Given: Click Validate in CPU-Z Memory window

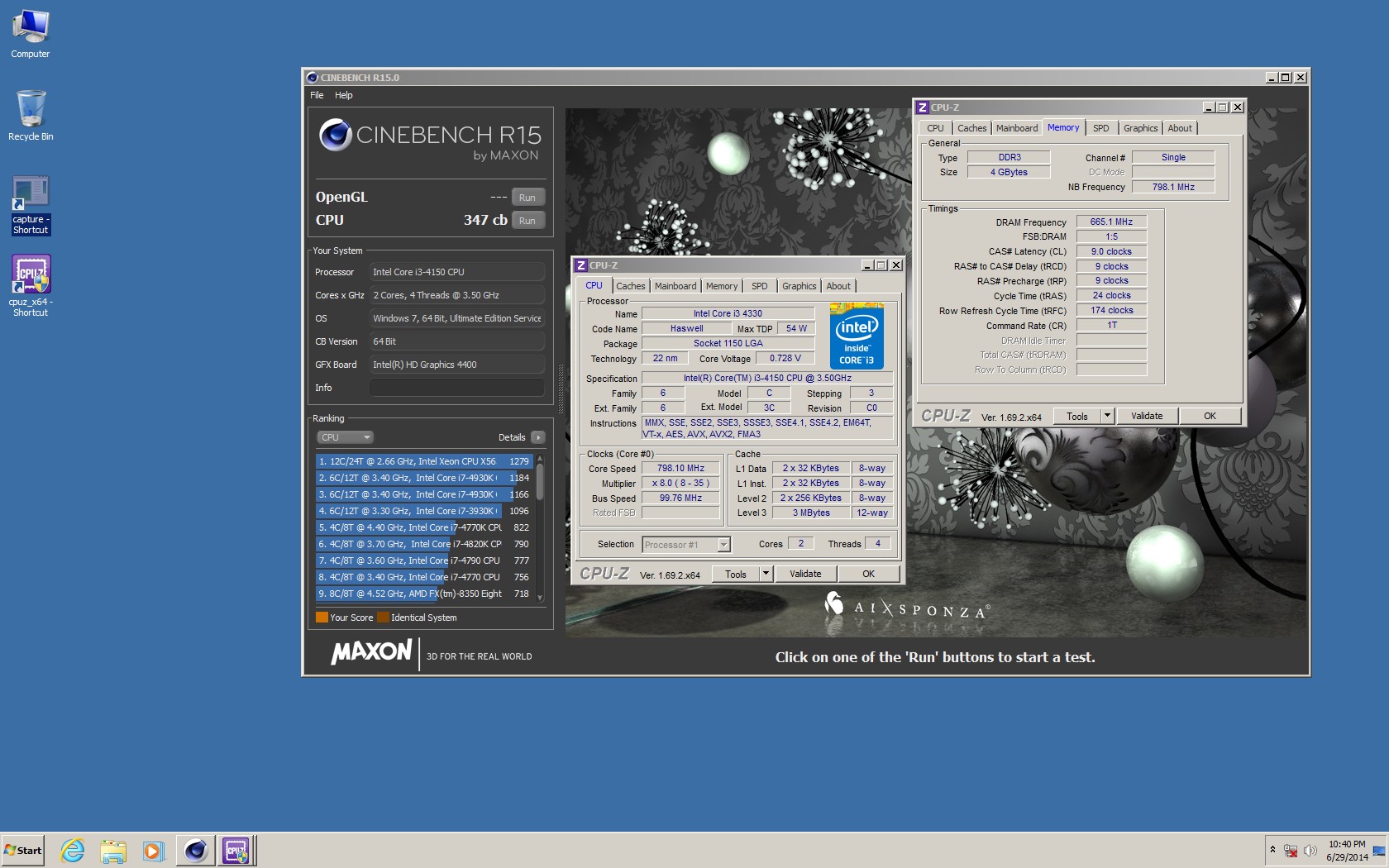Looking at the screenshot, I should 1147,416.
